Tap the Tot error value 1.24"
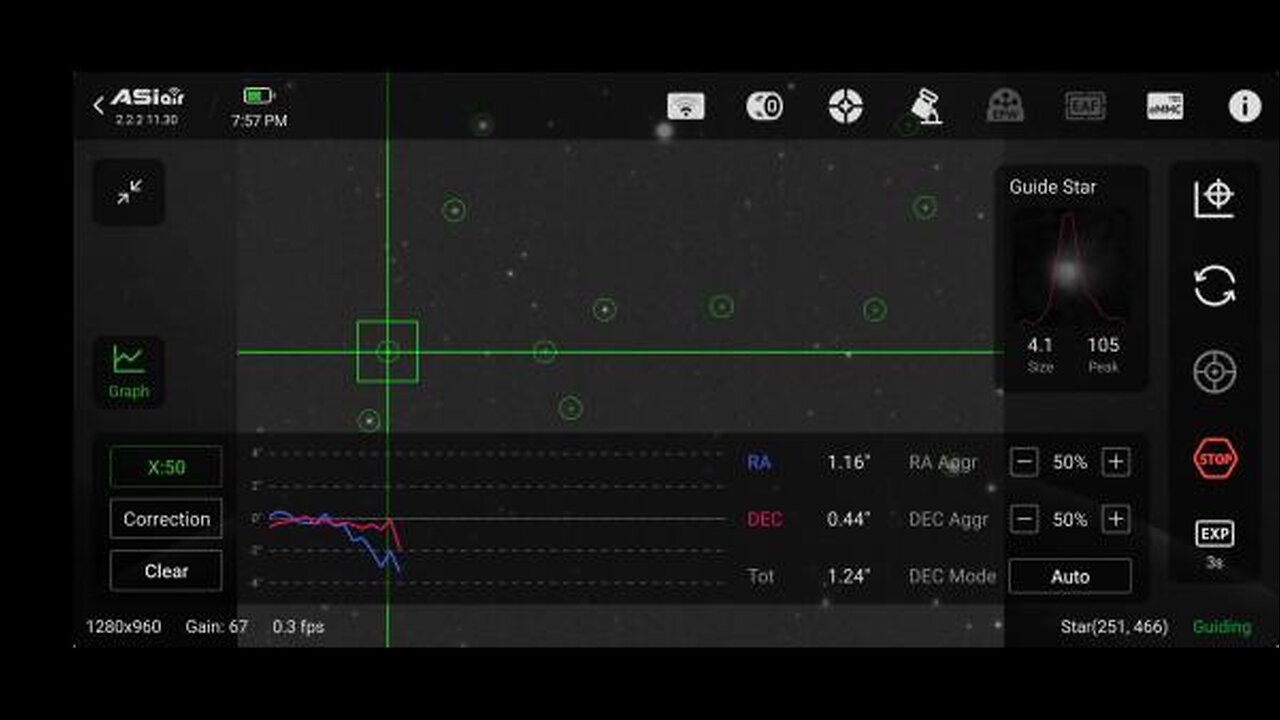This screenshot has width=1280, height=720. click(x=849, y=576)
